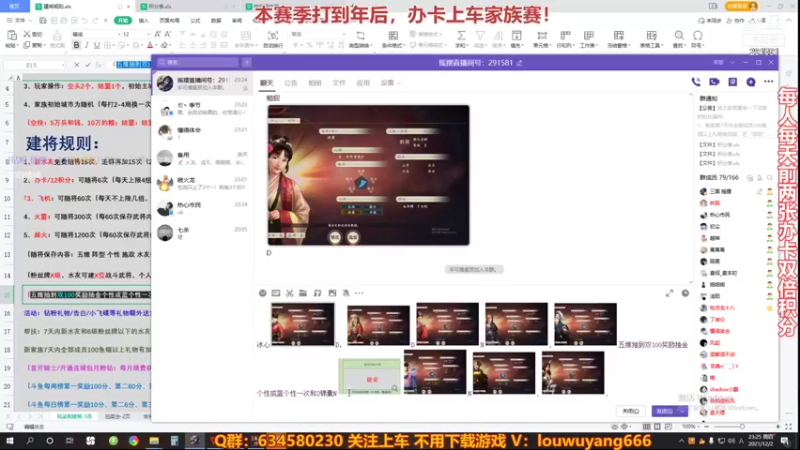Image resolution: width=800 pixels, height=450 pixels.
Task: Edit the group name via pencil icon
Action: point(519,63)
